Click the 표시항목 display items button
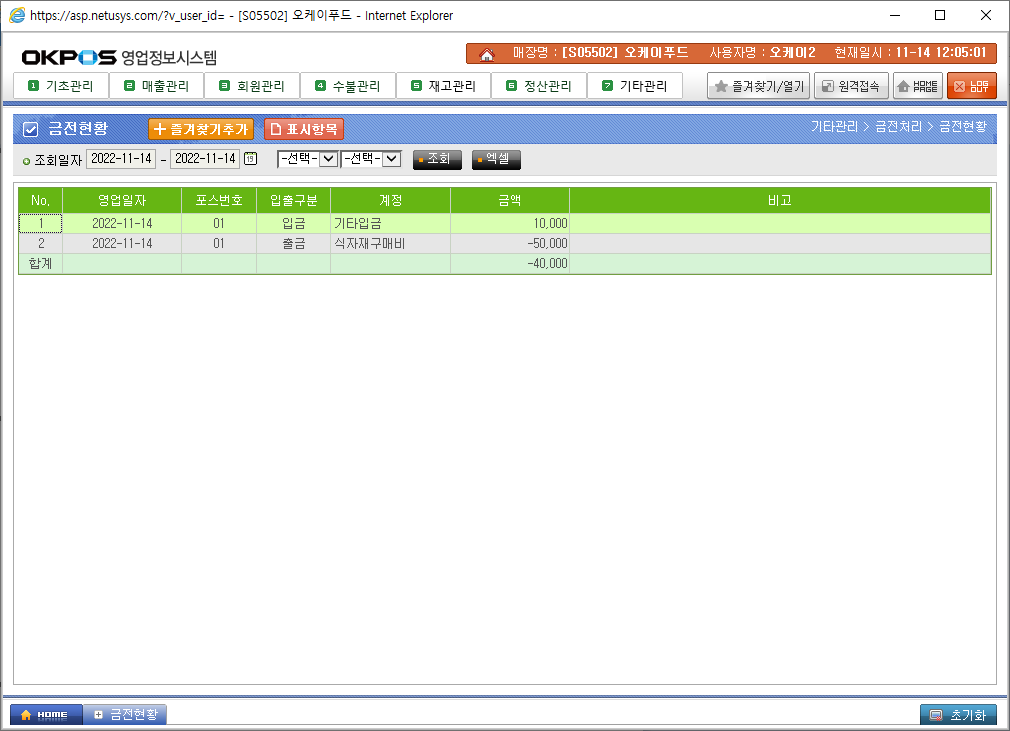Screen dimensions: 1010x731 (x=304, y=129)
